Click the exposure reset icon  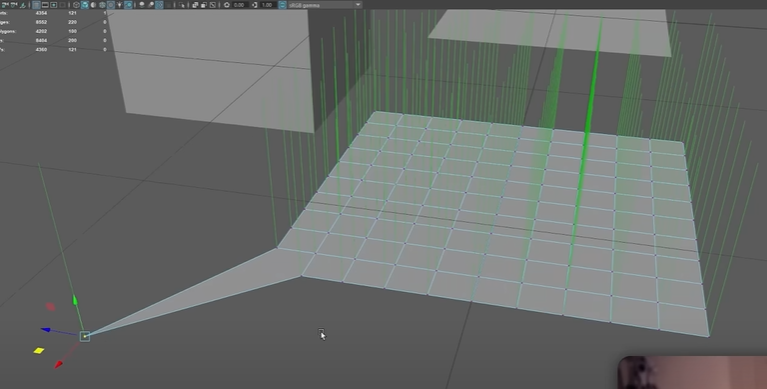point(226,5)
